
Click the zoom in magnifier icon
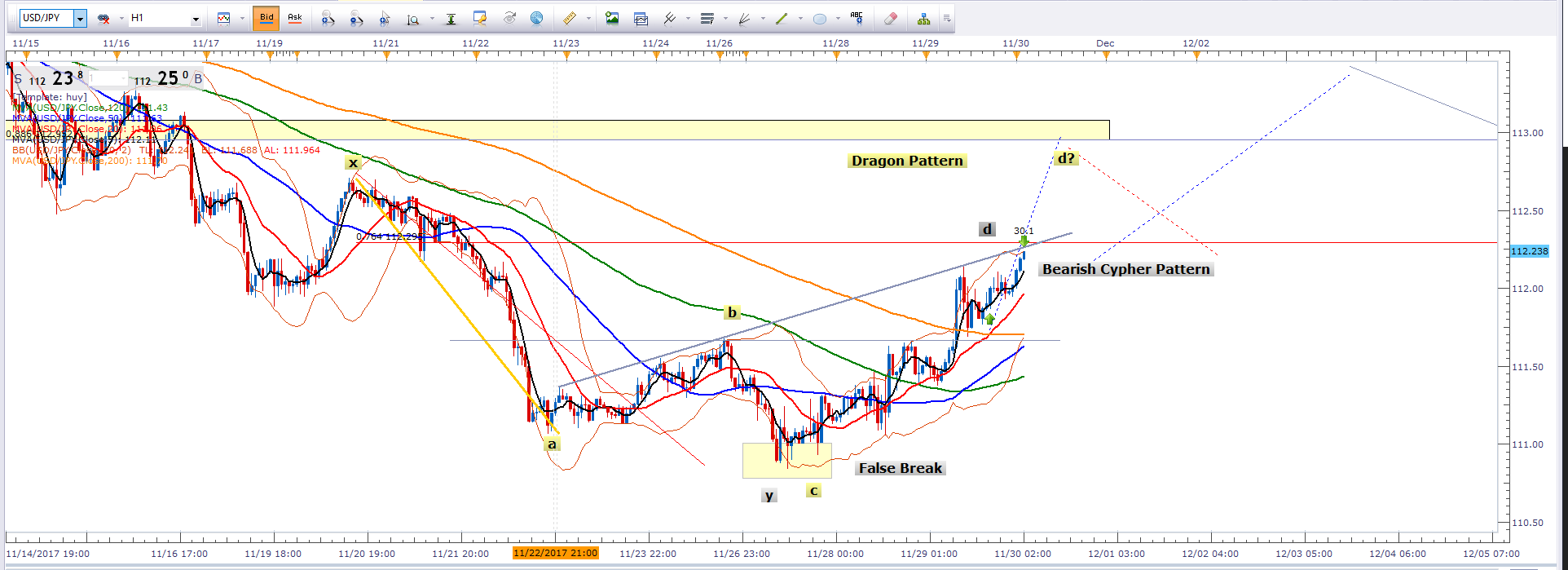[328, 18]
